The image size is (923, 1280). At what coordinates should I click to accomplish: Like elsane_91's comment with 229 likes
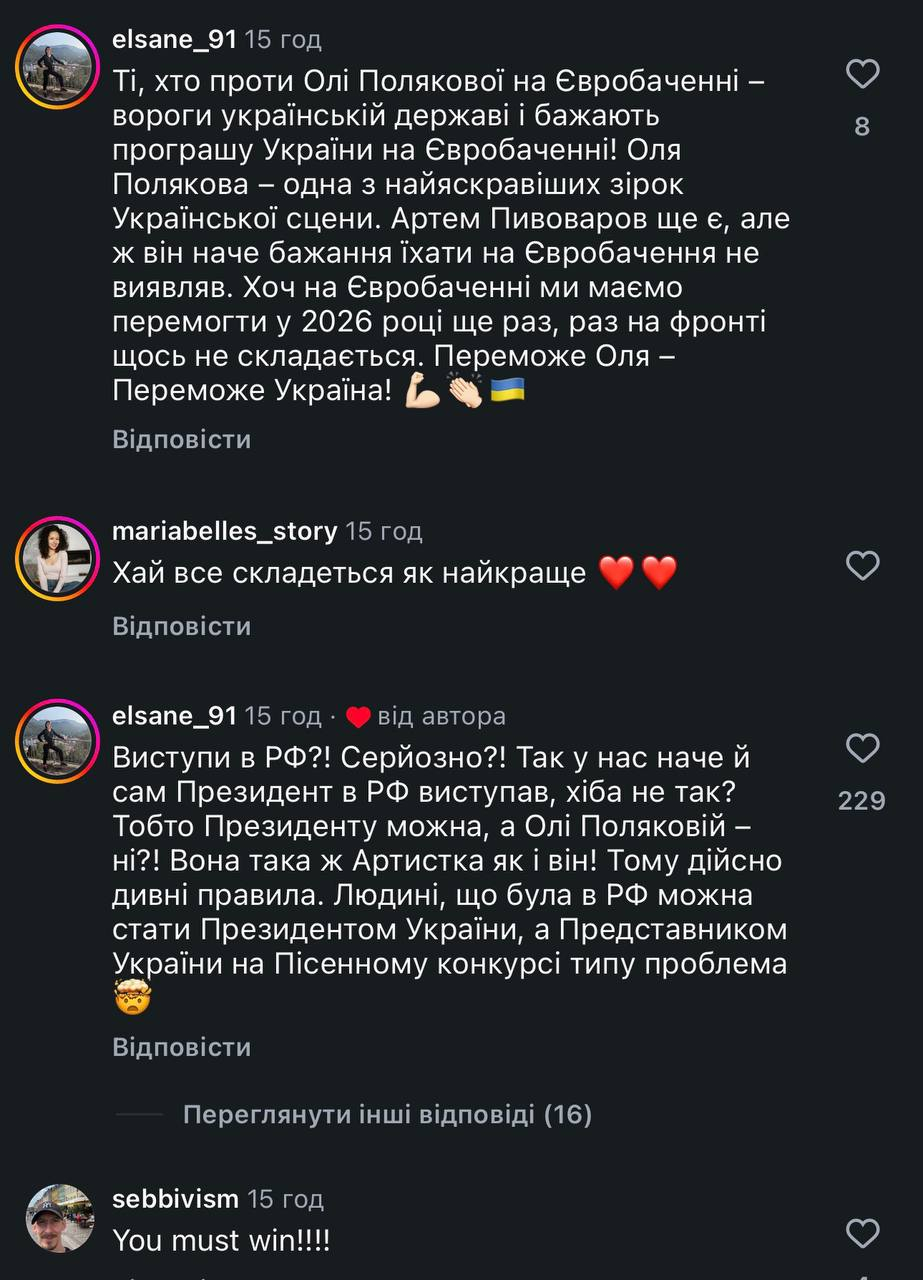coord(862,748)
